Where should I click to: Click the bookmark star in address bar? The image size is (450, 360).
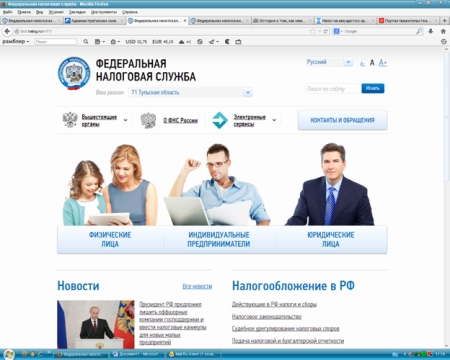click(312, 31)
